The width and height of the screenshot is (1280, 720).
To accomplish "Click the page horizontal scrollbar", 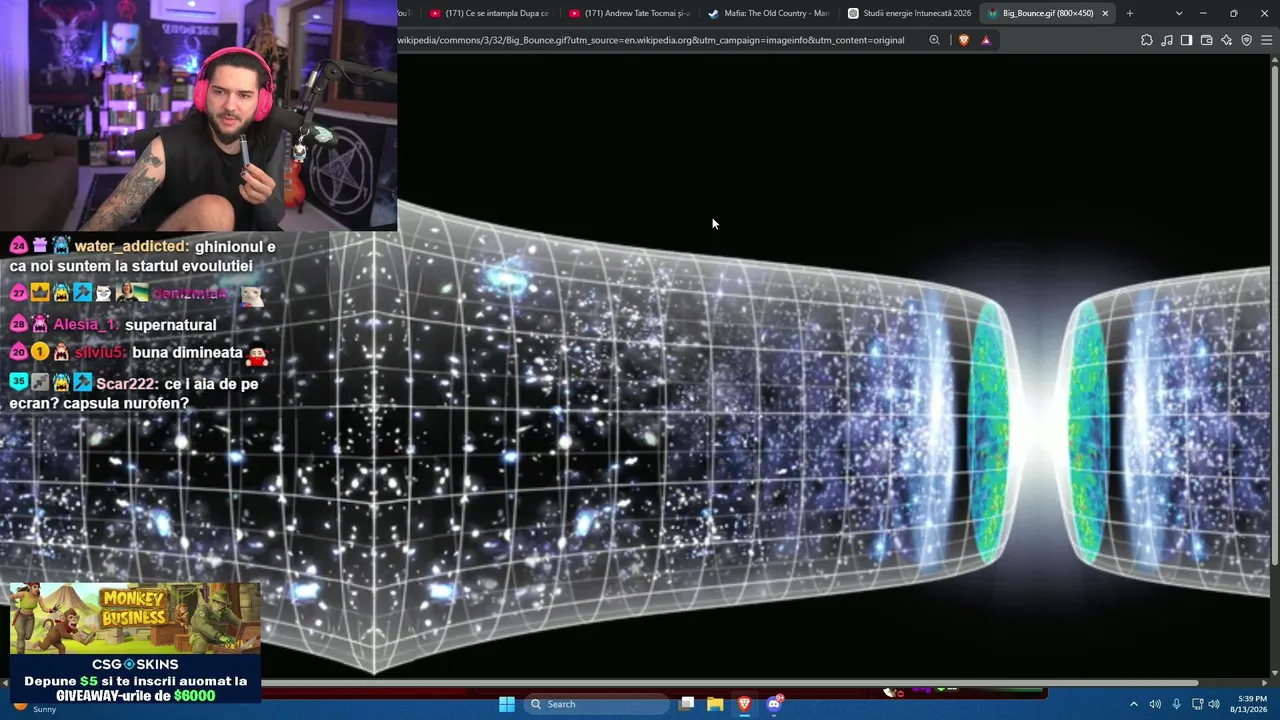I will pos(730,683).
